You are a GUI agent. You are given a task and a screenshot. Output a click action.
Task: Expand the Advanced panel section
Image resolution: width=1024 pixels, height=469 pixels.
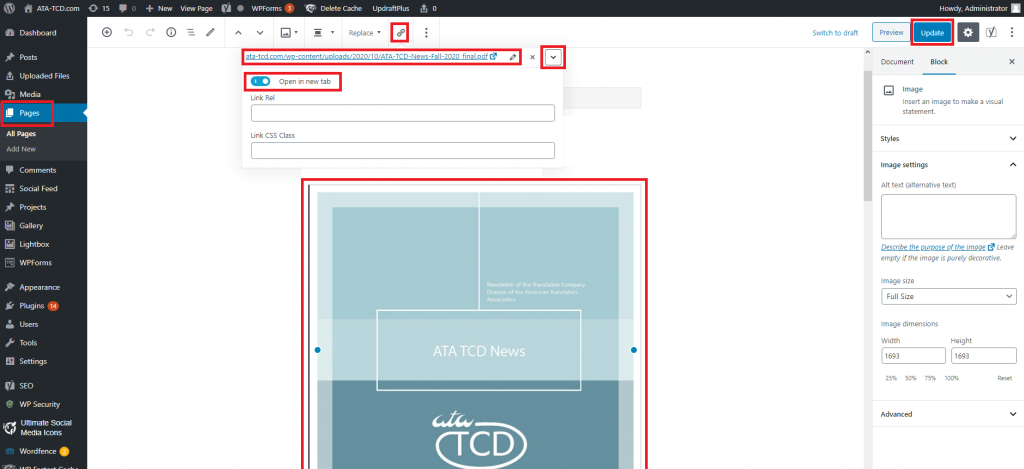(948, 414)
